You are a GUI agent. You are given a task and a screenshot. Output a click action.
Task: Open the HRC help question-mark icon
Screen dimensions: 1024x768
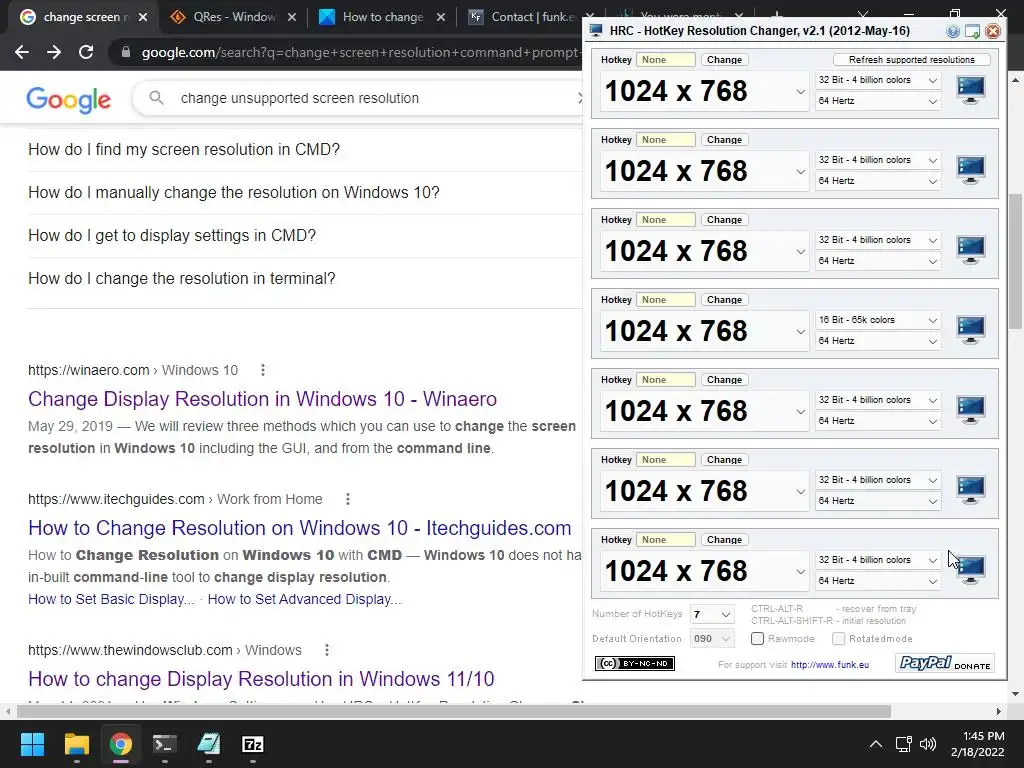click(x=952, y=31)
